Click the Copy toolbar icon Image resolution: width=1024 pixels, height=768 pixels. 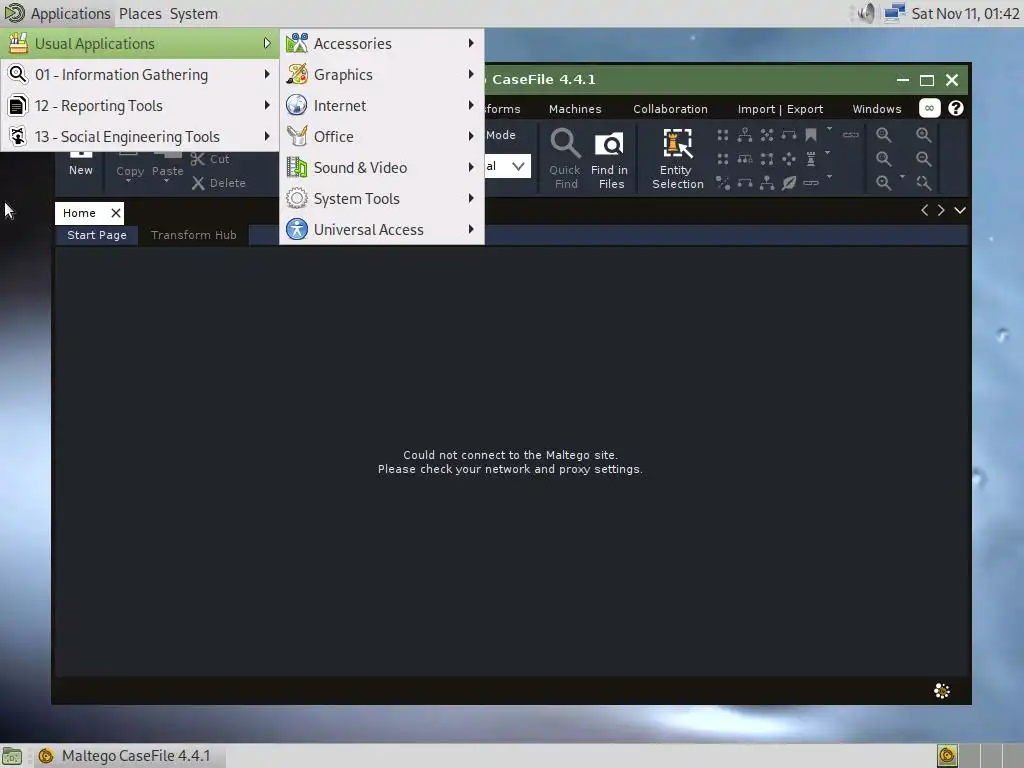128,154
